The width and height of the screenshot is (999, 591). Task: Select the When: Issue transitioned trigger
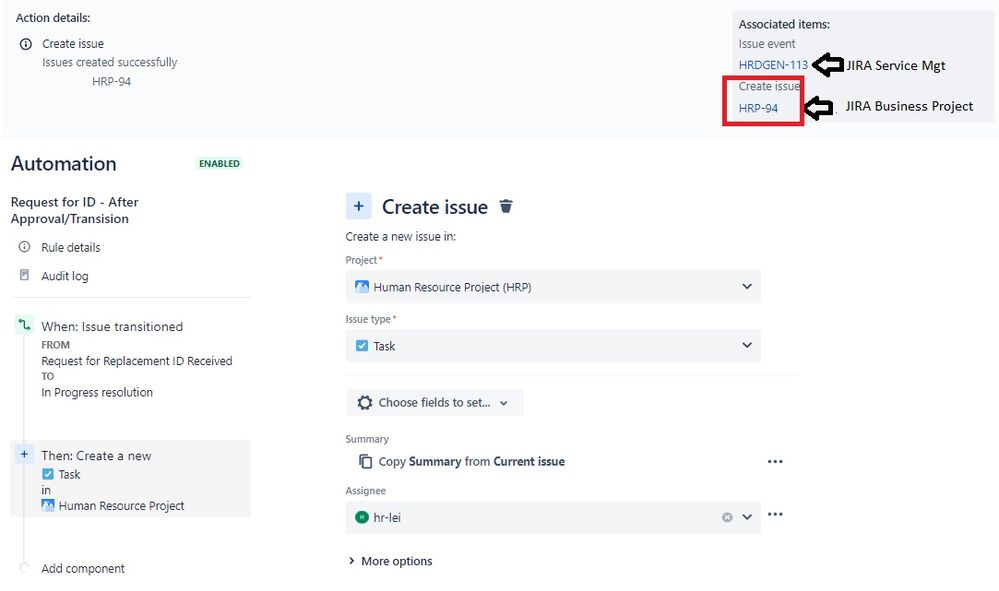[112, 326]
